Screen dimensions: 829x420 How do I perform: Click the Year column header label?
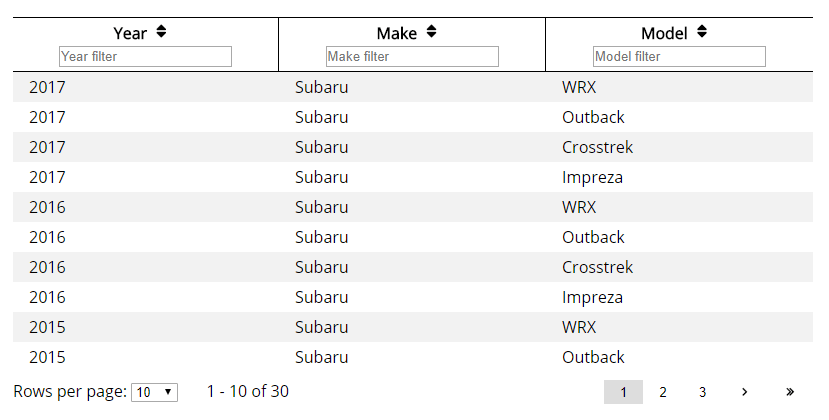click(x=130, y=33)
